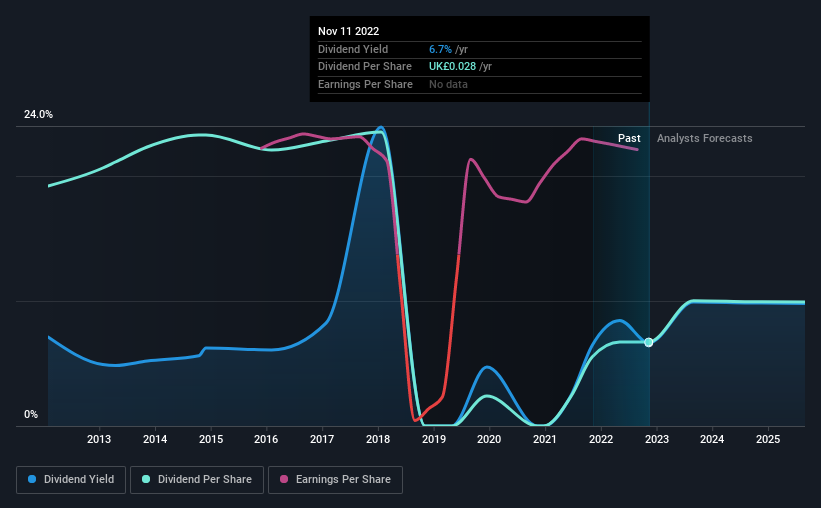Click the 2017 x-axis year label
This screenshot has height=508, width=821.
322,439
